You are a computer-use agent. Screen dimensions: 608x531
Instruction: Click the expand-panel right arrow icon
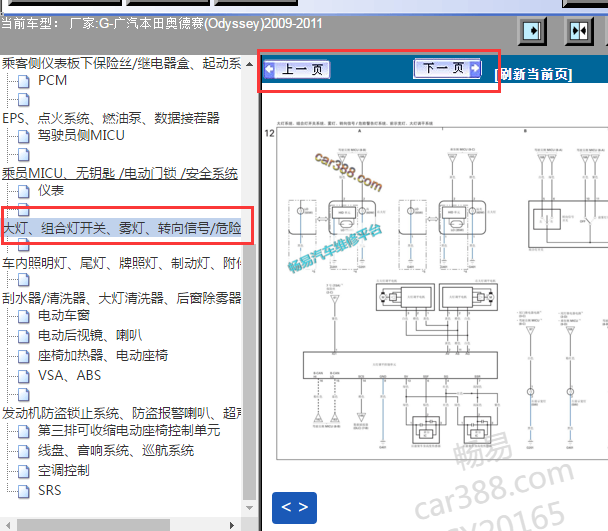coord(532,31)
